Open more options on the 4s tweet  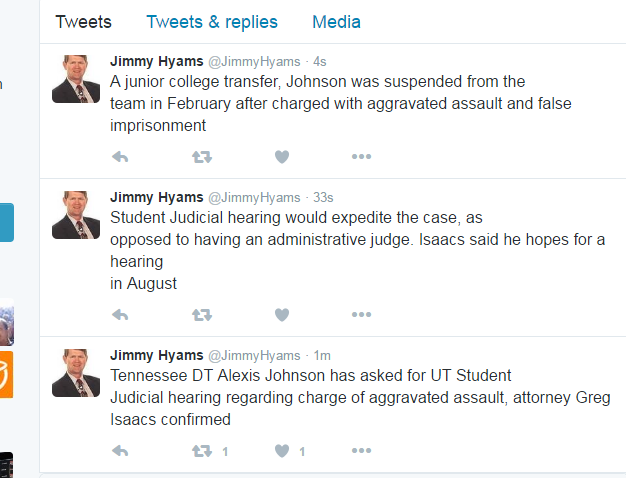point(361,157)
